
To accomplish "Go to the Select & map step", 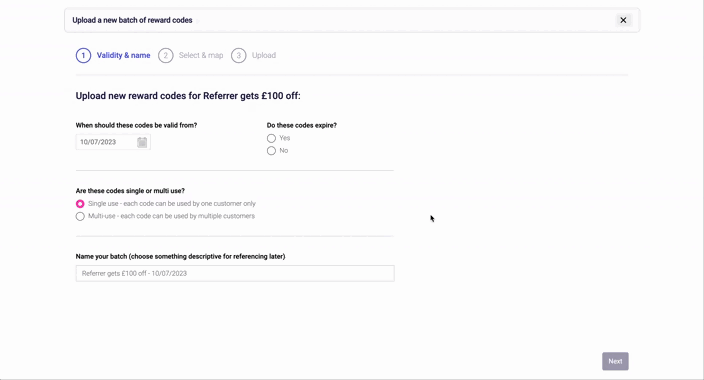I will (x=201, y=55).
